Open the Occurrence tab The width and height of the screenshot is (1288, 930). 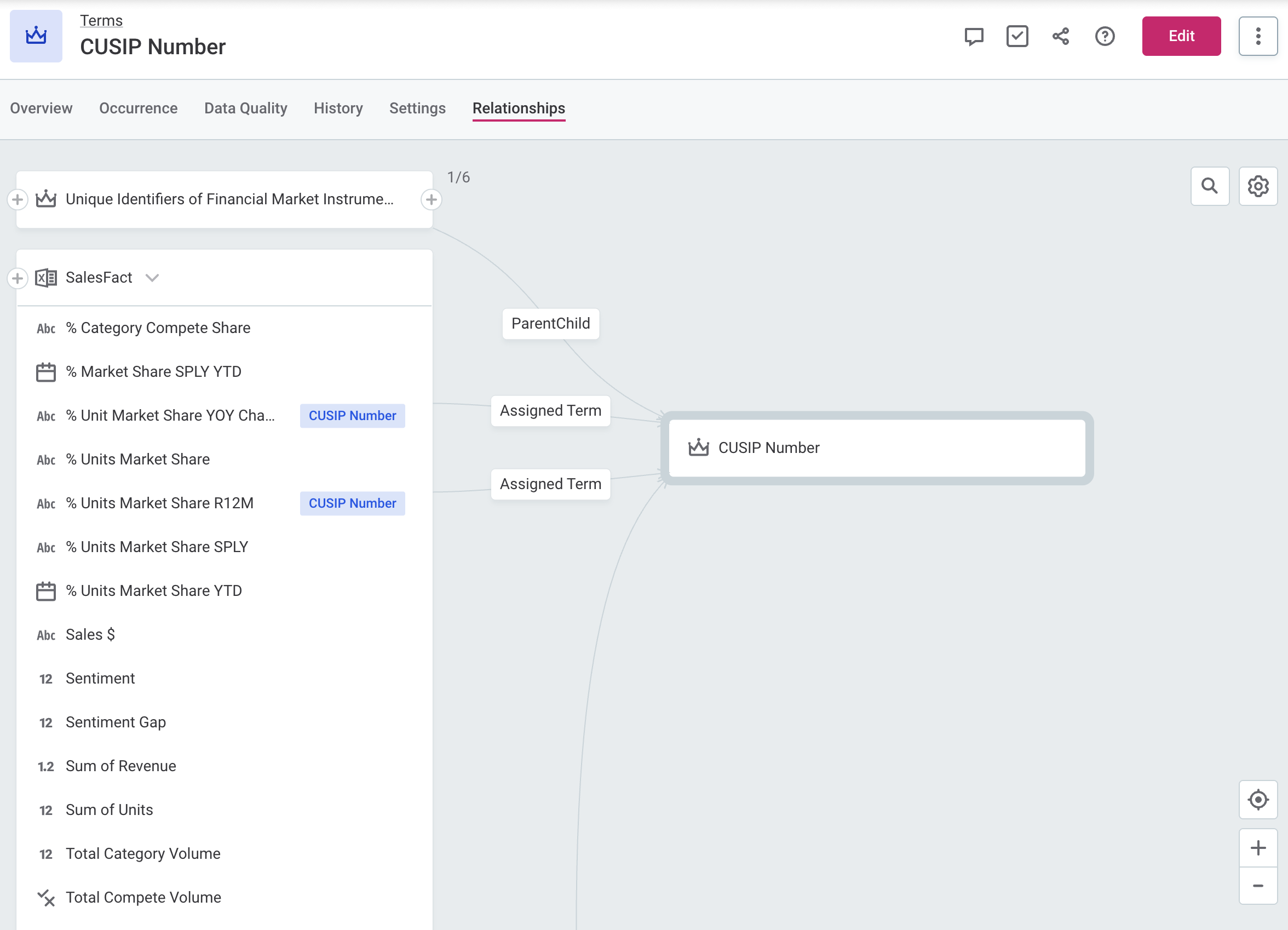[138, 108]
